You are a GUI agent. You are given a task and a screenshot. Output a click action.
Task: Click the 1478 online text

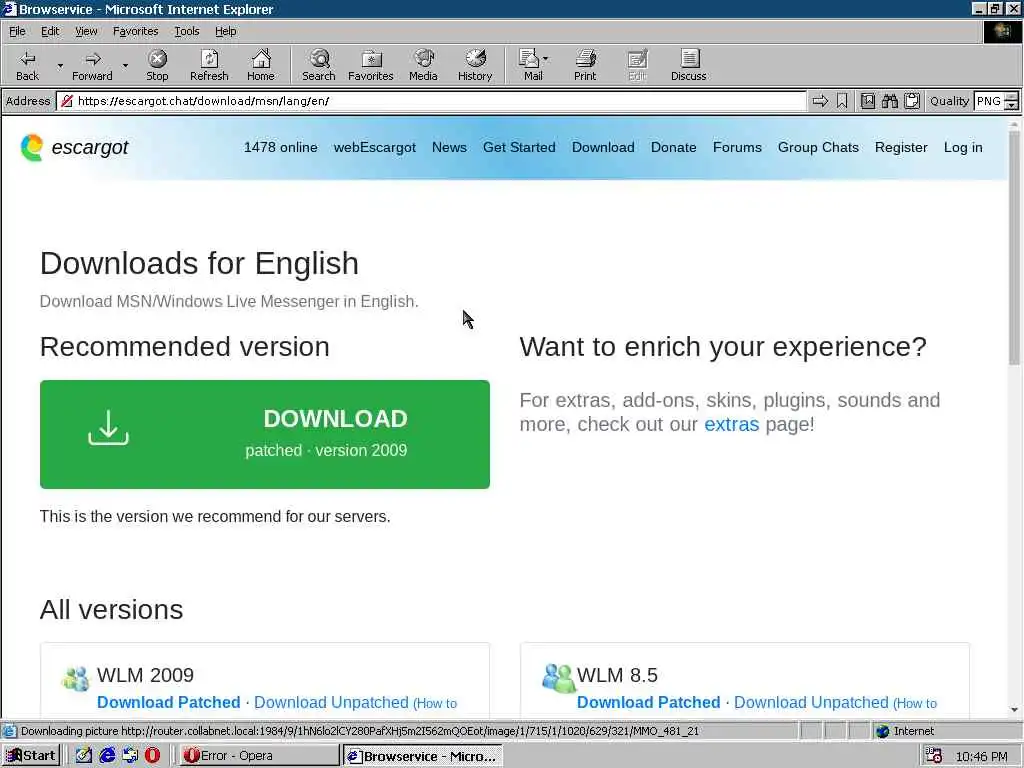(x=280, y=147)
